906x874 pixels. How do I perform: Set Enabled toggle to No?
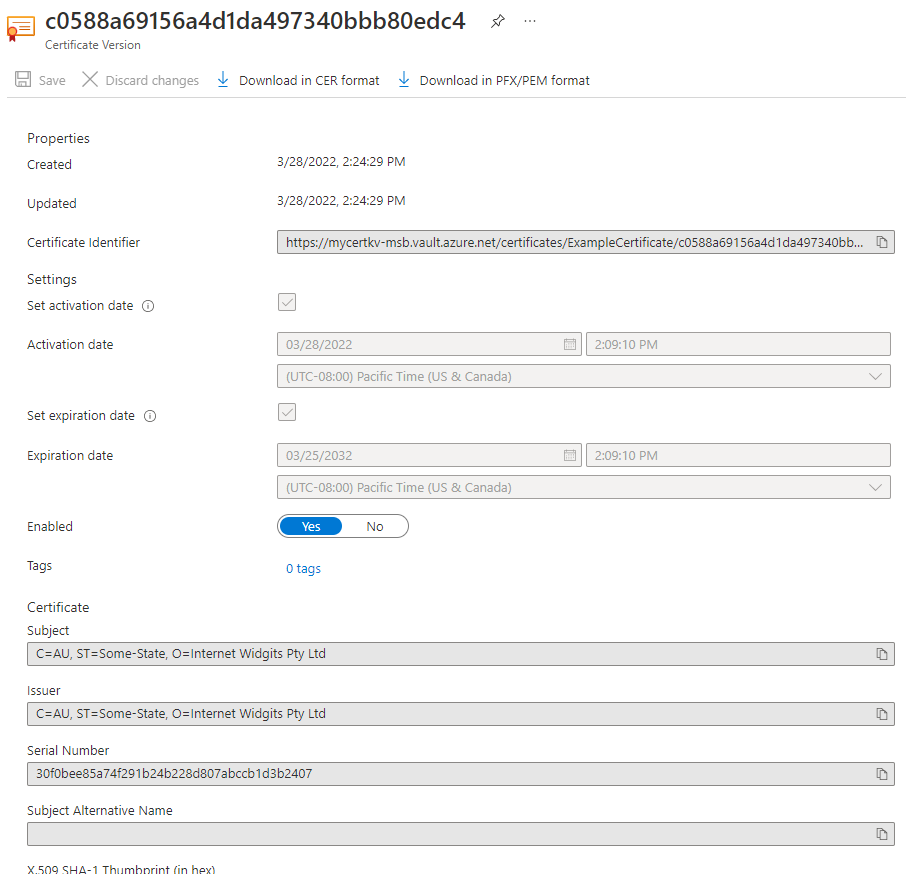click(374, 526)
